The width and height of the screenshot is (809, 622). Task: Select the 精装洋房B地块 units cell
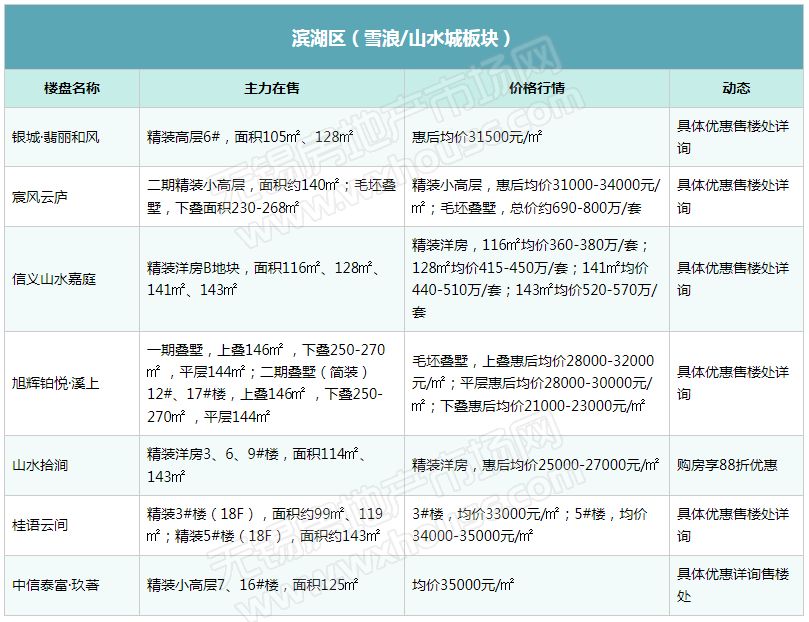click(x=260, y=279)
